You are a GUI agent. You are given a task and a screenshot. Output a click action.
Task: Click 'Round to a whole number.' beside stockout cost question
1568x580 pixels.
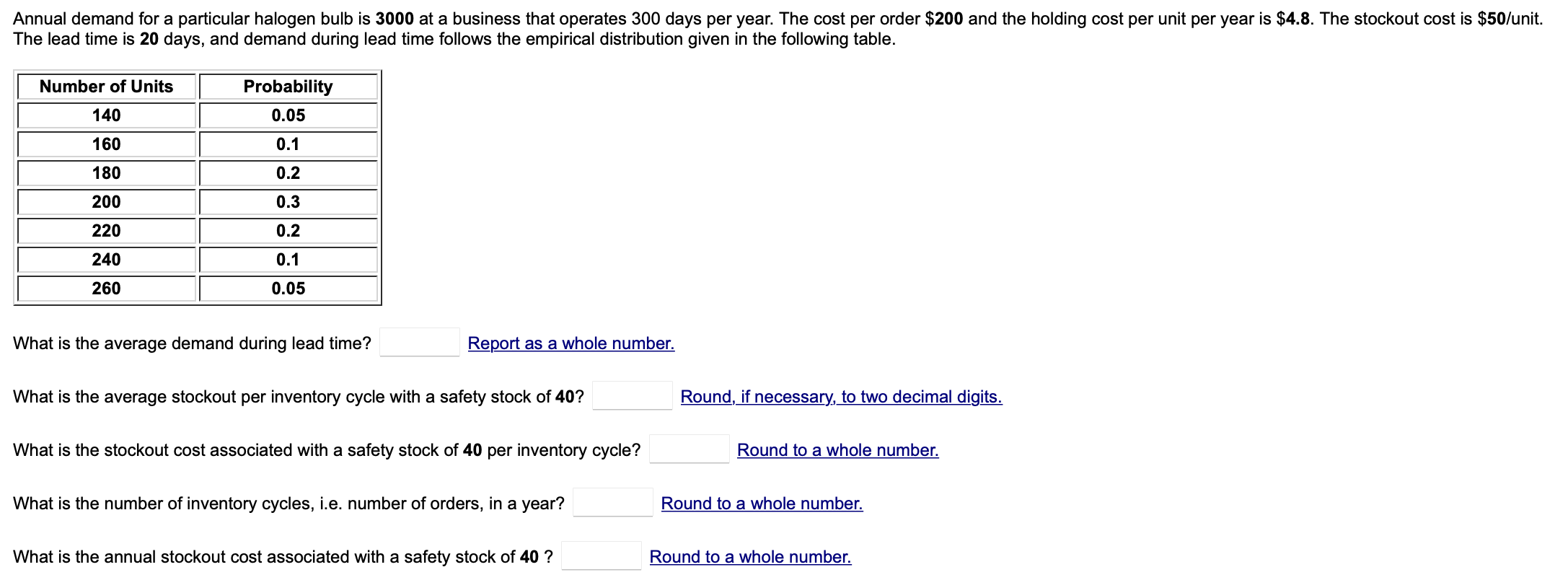tap(837, 450)
